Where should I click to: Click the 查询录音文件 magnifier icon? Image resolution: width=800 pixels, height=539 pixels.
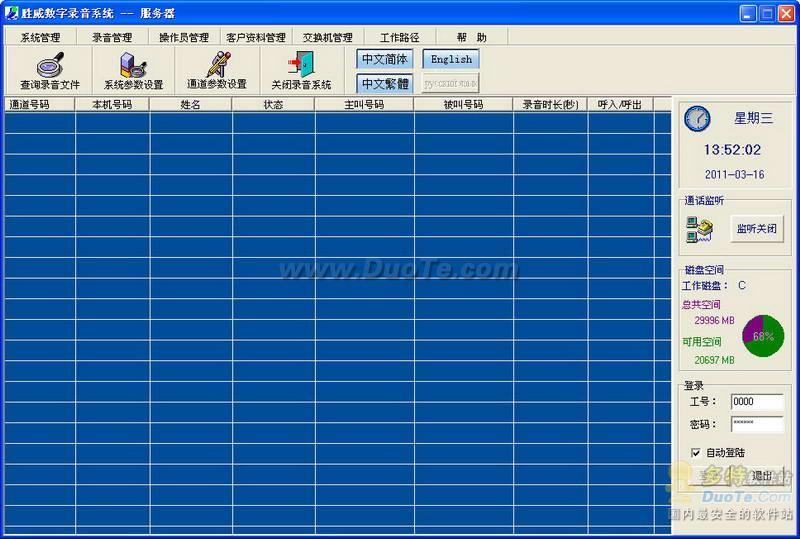pyautogui.click(x=50, y=65)
